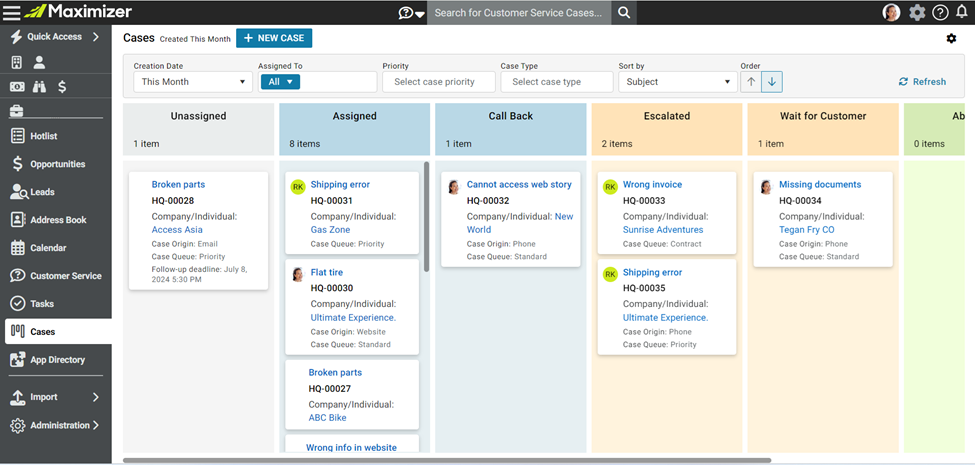Click the Select case type field
Image resolution: width=975 pixels, height=466 pixels.
557,82
